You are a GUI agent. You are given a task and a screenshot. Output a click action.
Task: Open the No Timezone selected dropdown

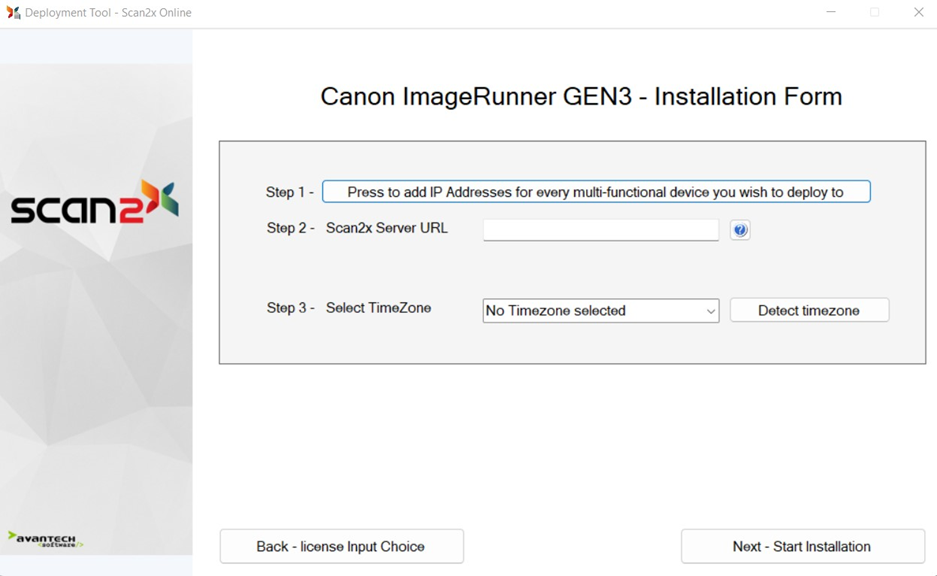coord(590,311)
